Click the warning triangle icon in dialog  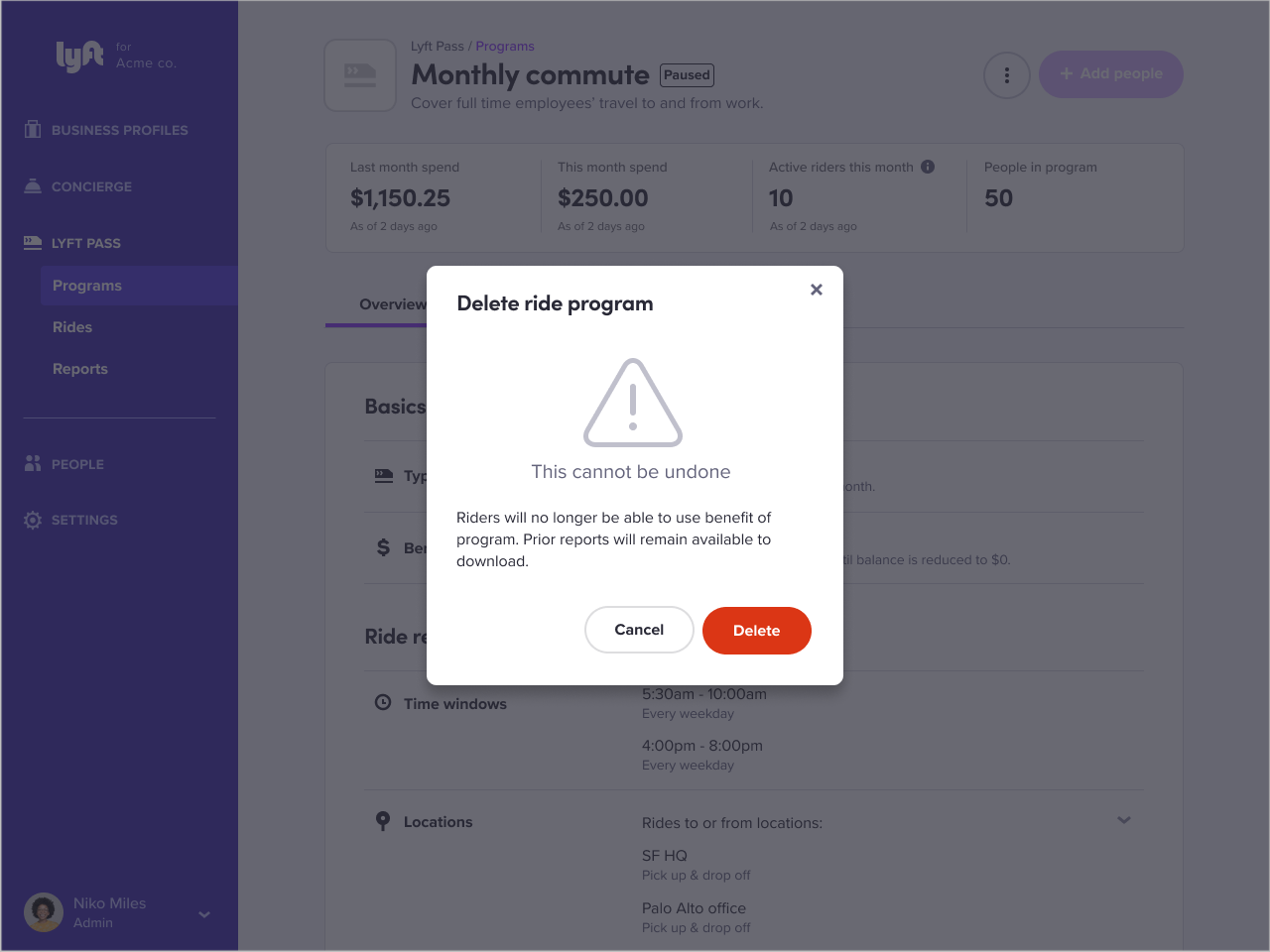click(633, 403)
